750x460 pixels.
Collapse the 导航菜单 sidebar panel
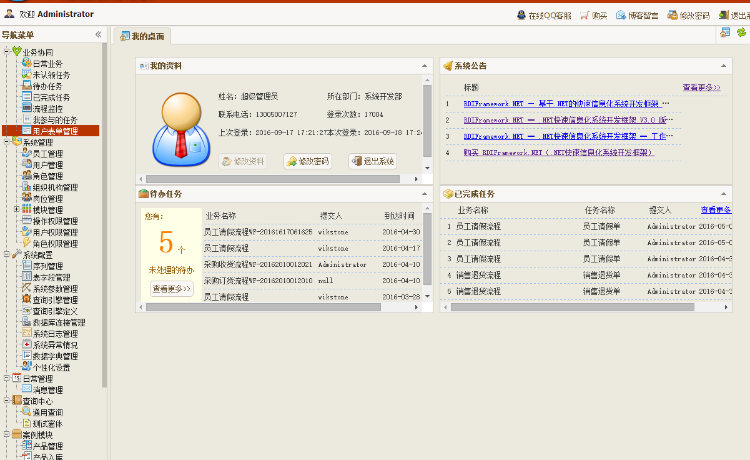point(98,34)
